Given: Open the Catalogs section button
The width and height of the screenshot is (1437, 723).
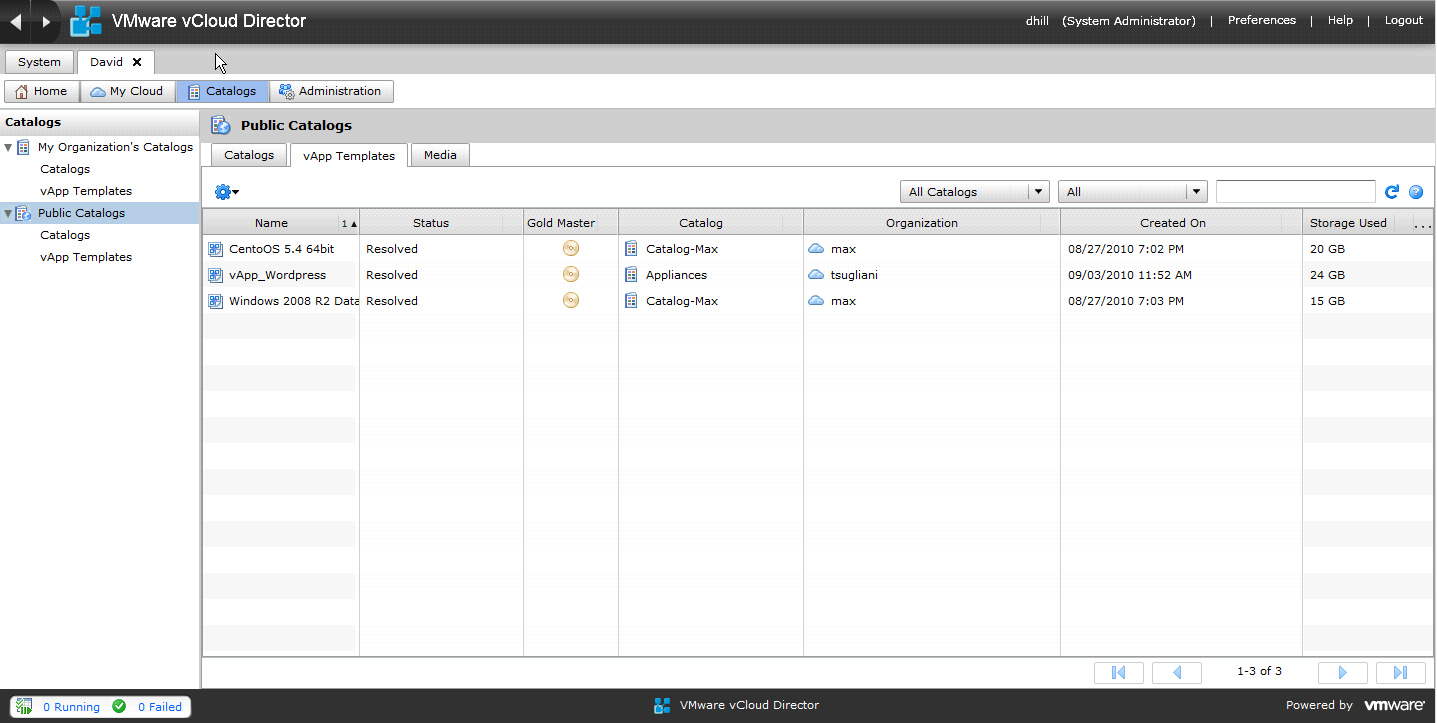Looking at the screenshot, I should [222, 91].
